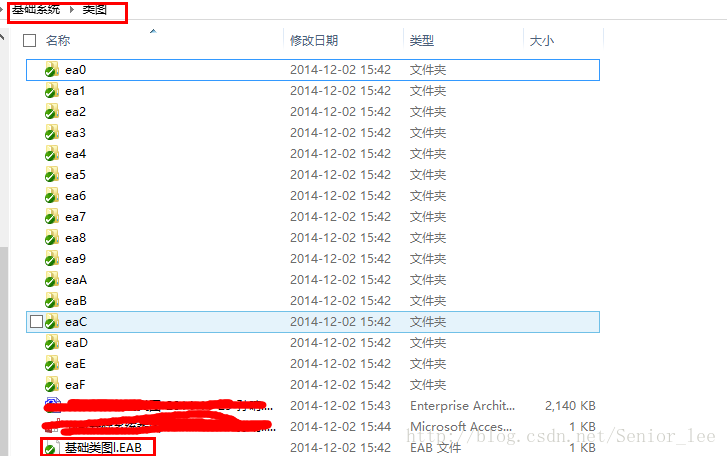The image size is (727, 456).
Task: Open the ea3 folder icon
Action: pyautogui.click(x=51, y=133)
